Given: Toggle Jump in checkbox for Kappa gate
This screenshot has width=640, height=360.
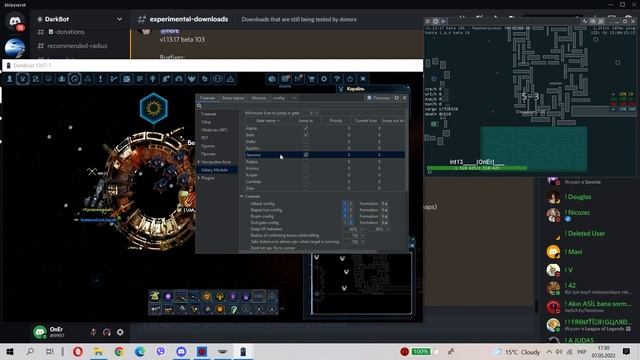Looking at the screenshot, I should tap(306, 162).
